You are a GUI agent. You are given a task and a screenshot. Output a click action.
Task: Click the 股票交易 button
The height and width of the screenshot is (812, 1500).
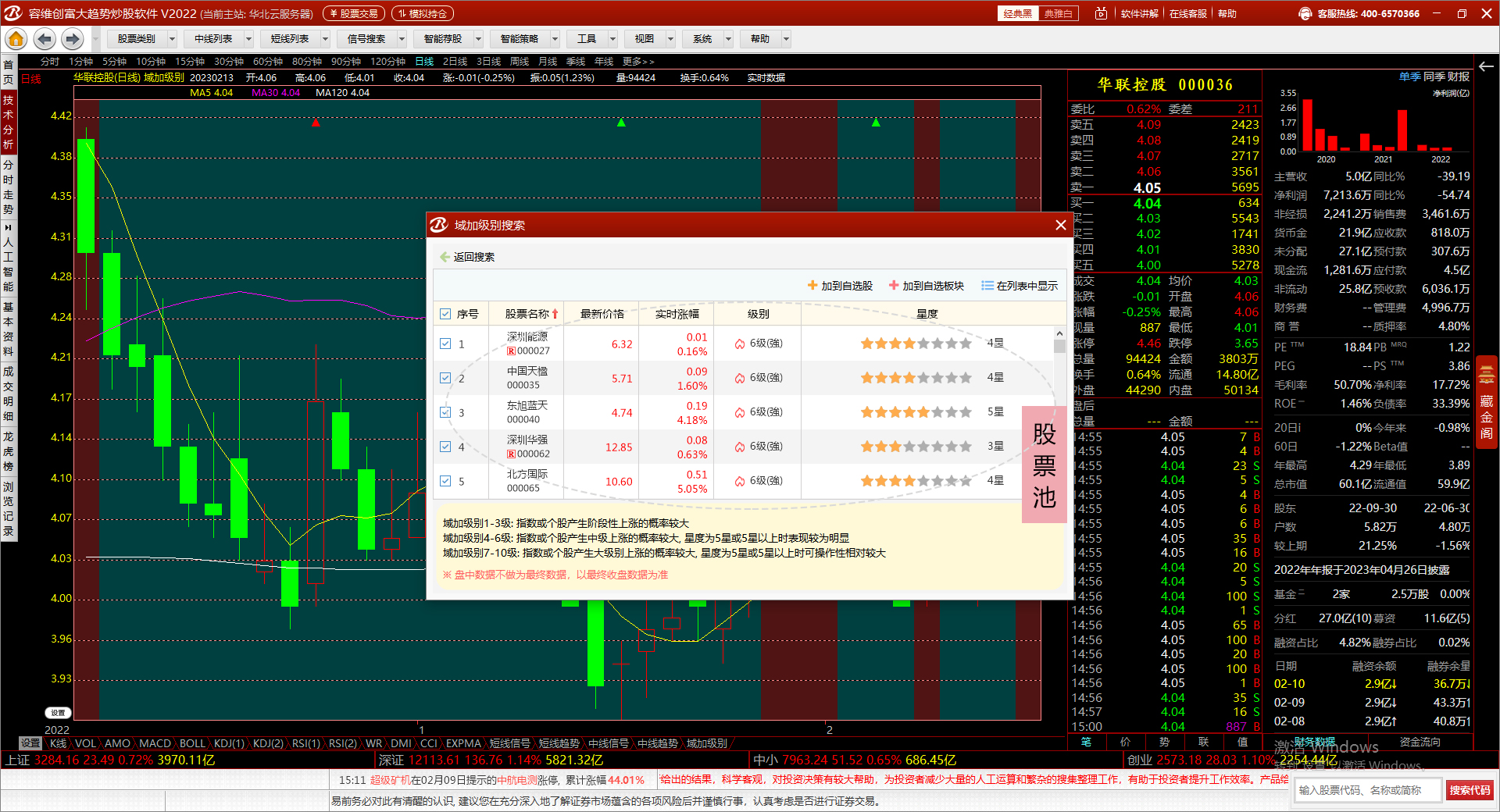pos(354,13)
